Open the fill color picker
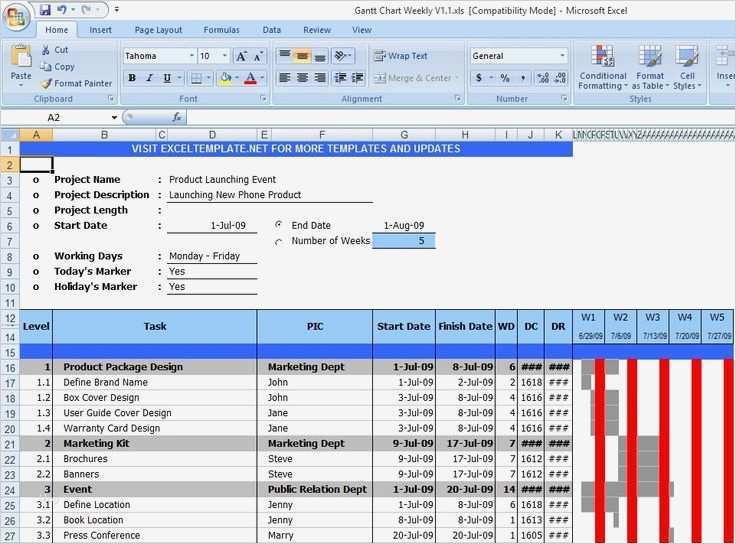The height and width of the screenshot is (544, 736). pos(226,78)
